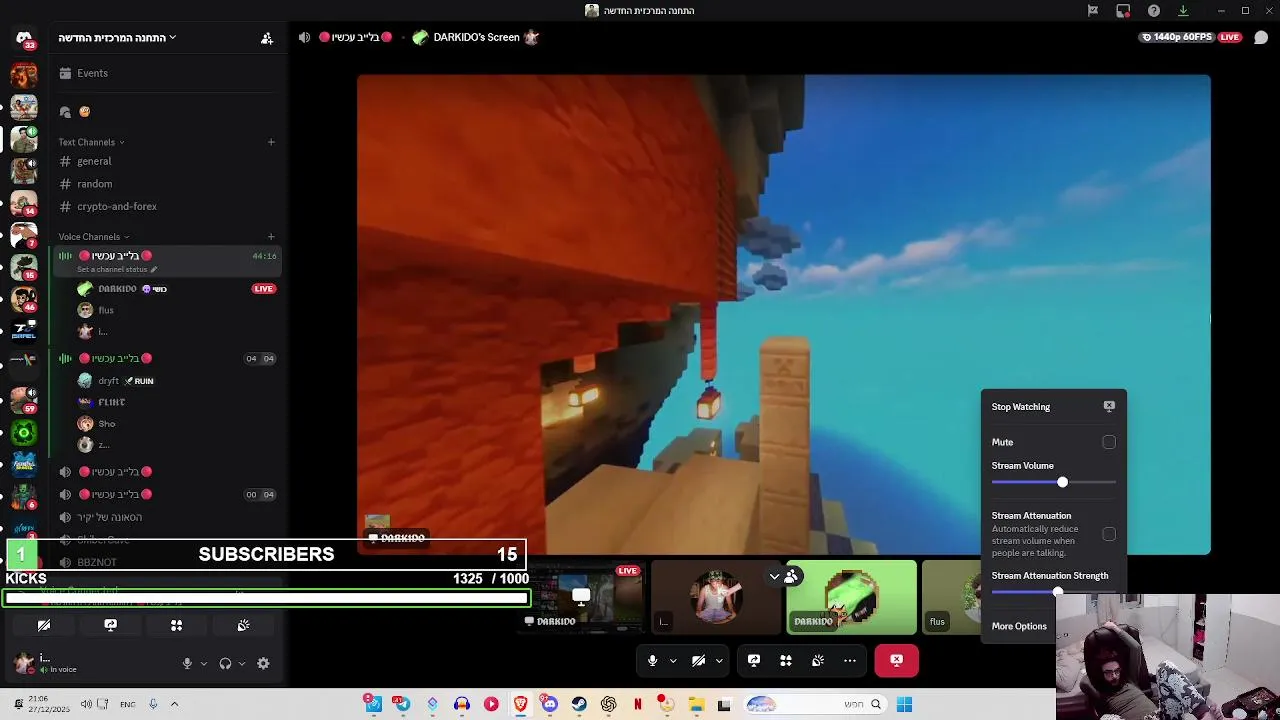Open screen share in the voice panel
Image resolution: width=1280 pixels, height=720 pixels.
tap(110, 625)
